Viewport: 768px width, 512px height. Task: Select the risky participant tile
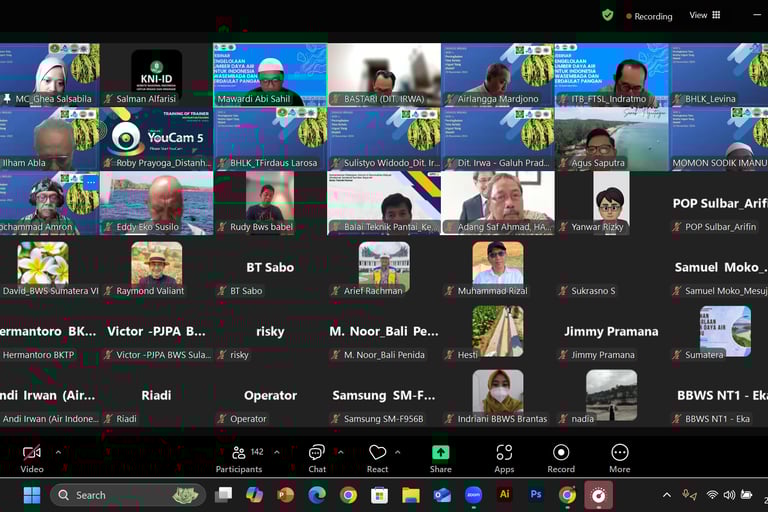click(270, 331)
